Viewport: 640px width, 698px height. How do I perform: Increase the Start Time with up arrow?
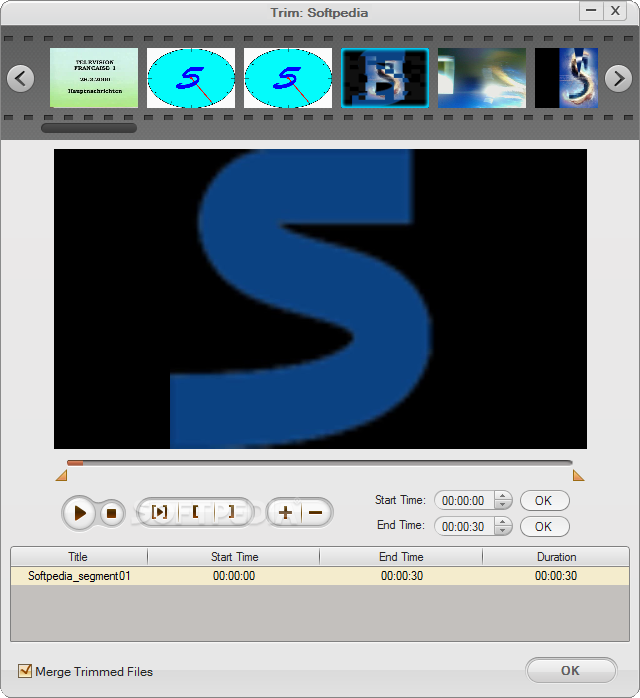502,496
